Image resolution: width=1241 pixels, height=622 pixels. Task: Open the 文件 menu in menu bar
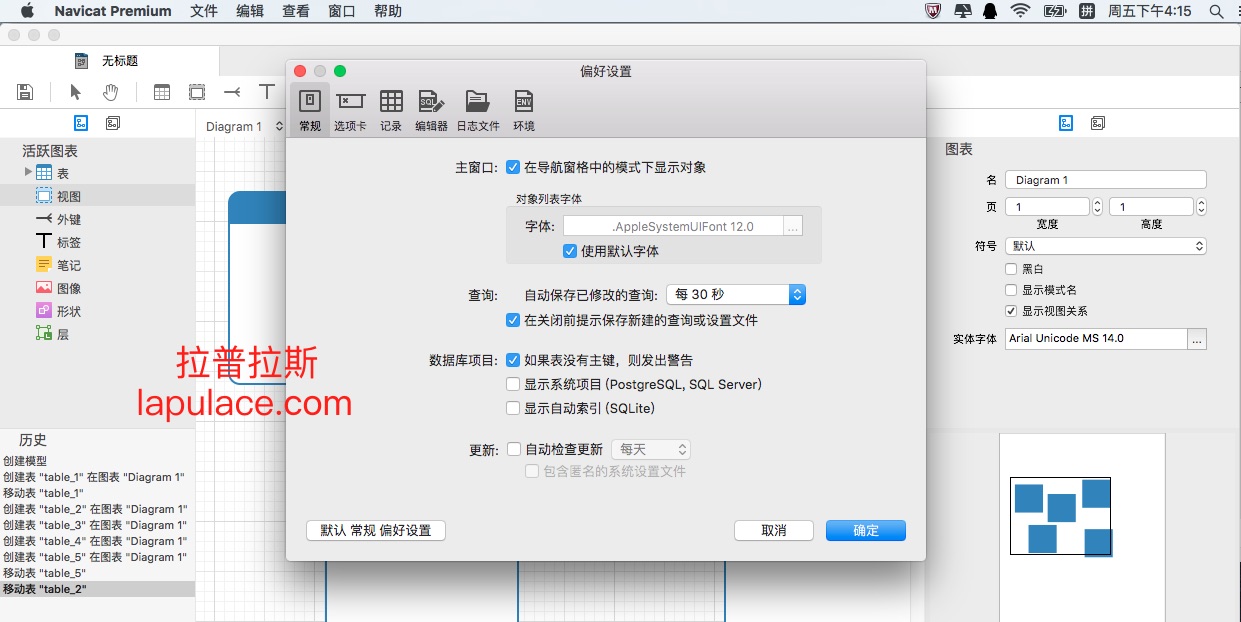click(x=204, y=11)
